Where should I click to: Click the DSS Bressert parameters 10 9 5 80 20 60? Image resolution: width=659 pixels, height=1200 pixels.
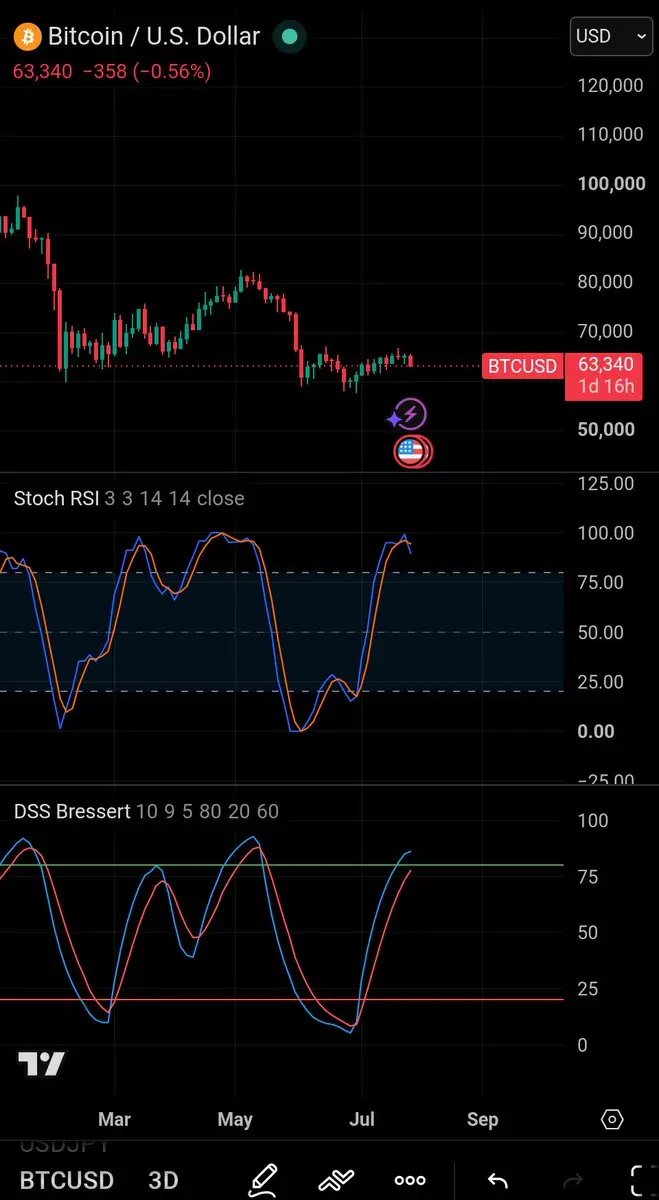coord(208,811)
